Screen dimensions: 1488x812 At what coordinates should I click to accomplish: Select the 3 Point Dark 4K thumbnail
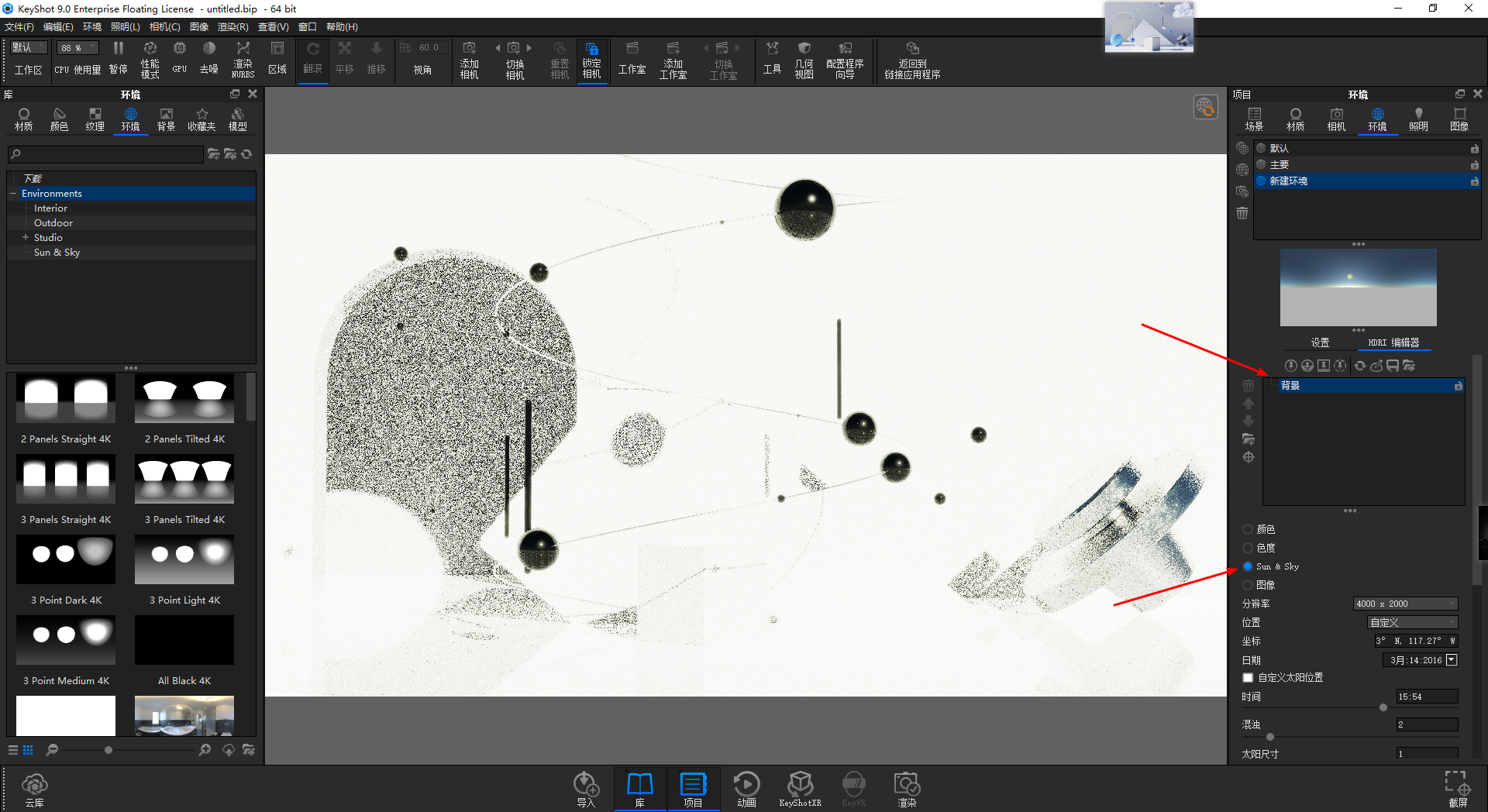66,559
